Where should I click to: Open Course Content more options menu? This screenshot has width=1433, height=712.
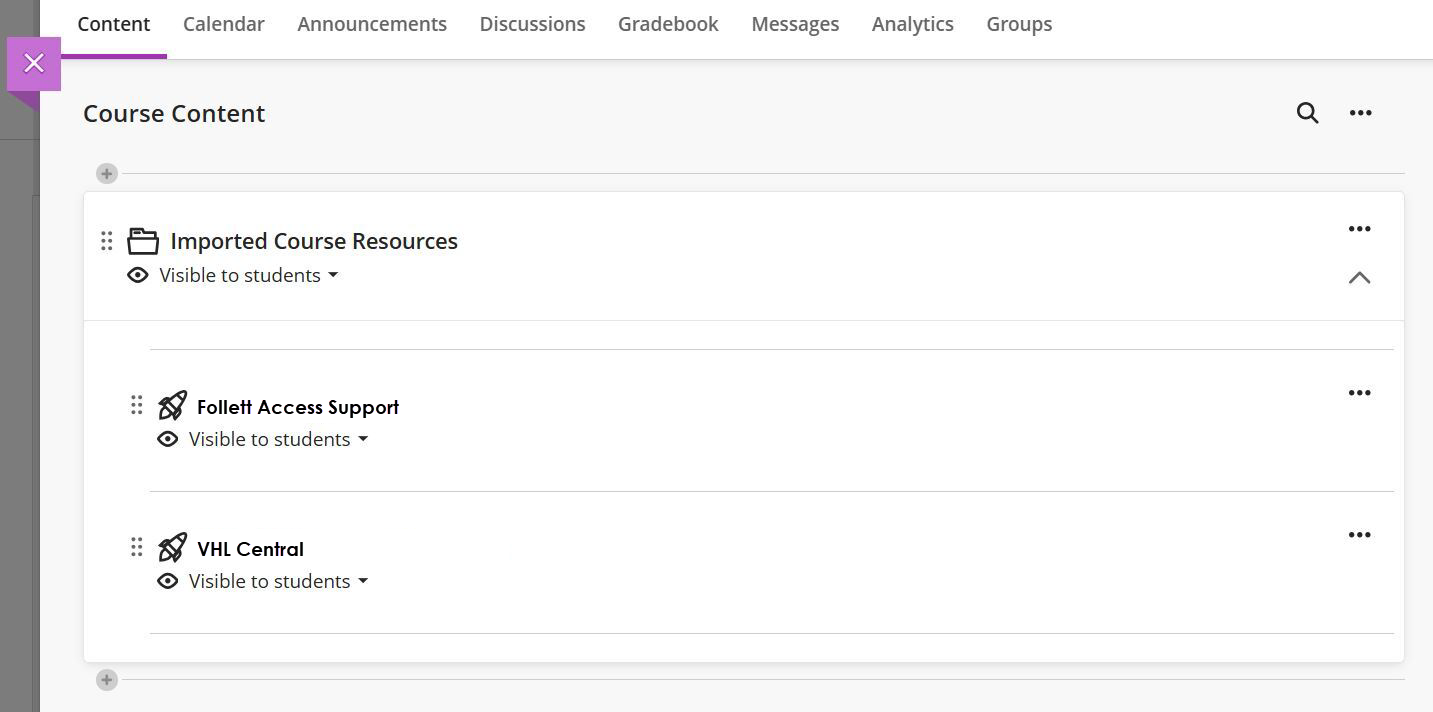tap(1360, 113)
